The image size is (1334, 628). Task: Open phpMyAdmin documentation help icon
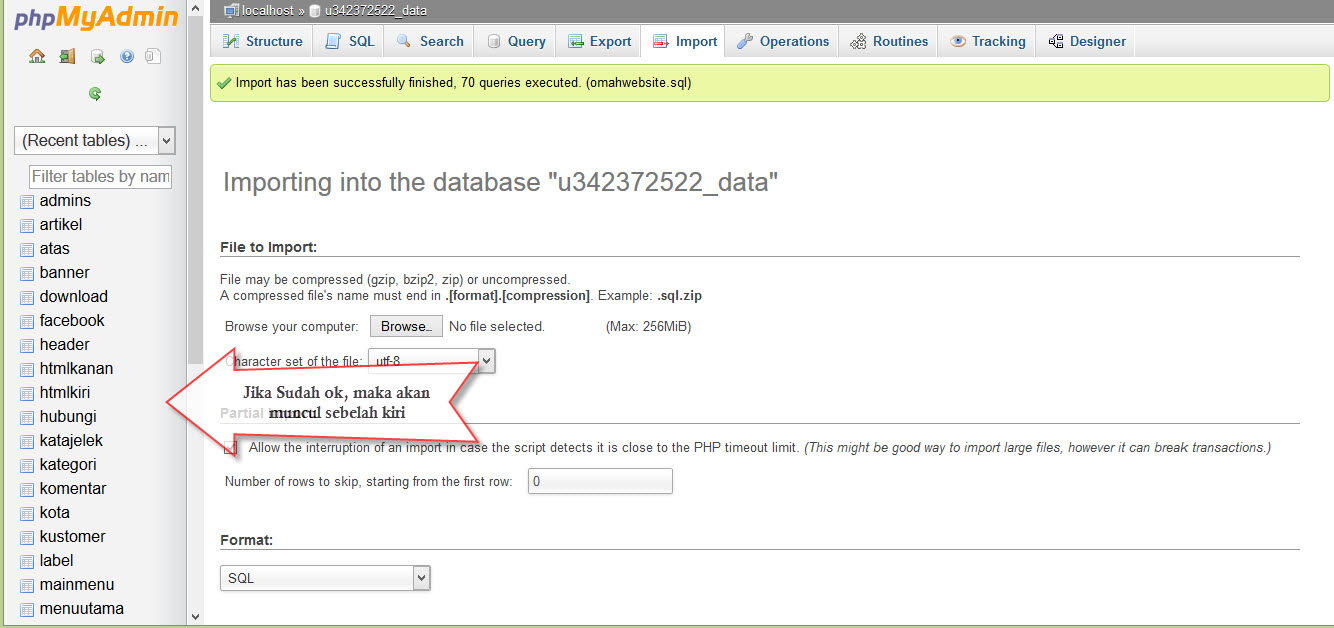(127, 57)
